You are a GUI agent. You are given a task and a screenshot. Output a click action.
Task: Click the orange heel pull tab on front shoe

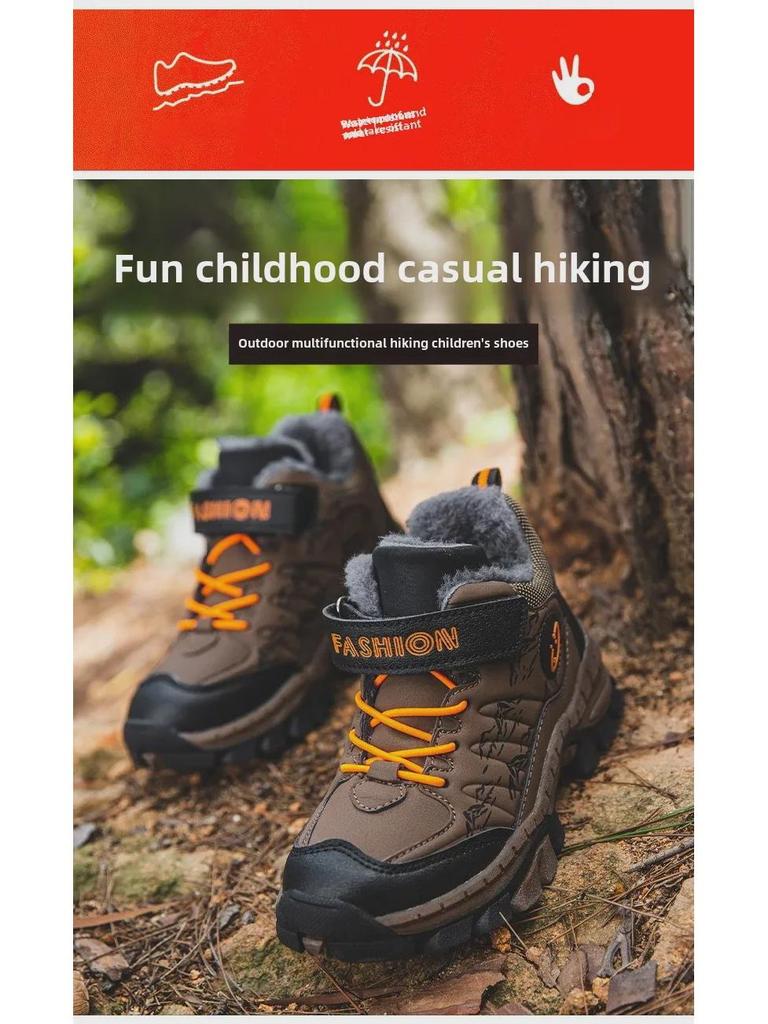click(487, 477)
